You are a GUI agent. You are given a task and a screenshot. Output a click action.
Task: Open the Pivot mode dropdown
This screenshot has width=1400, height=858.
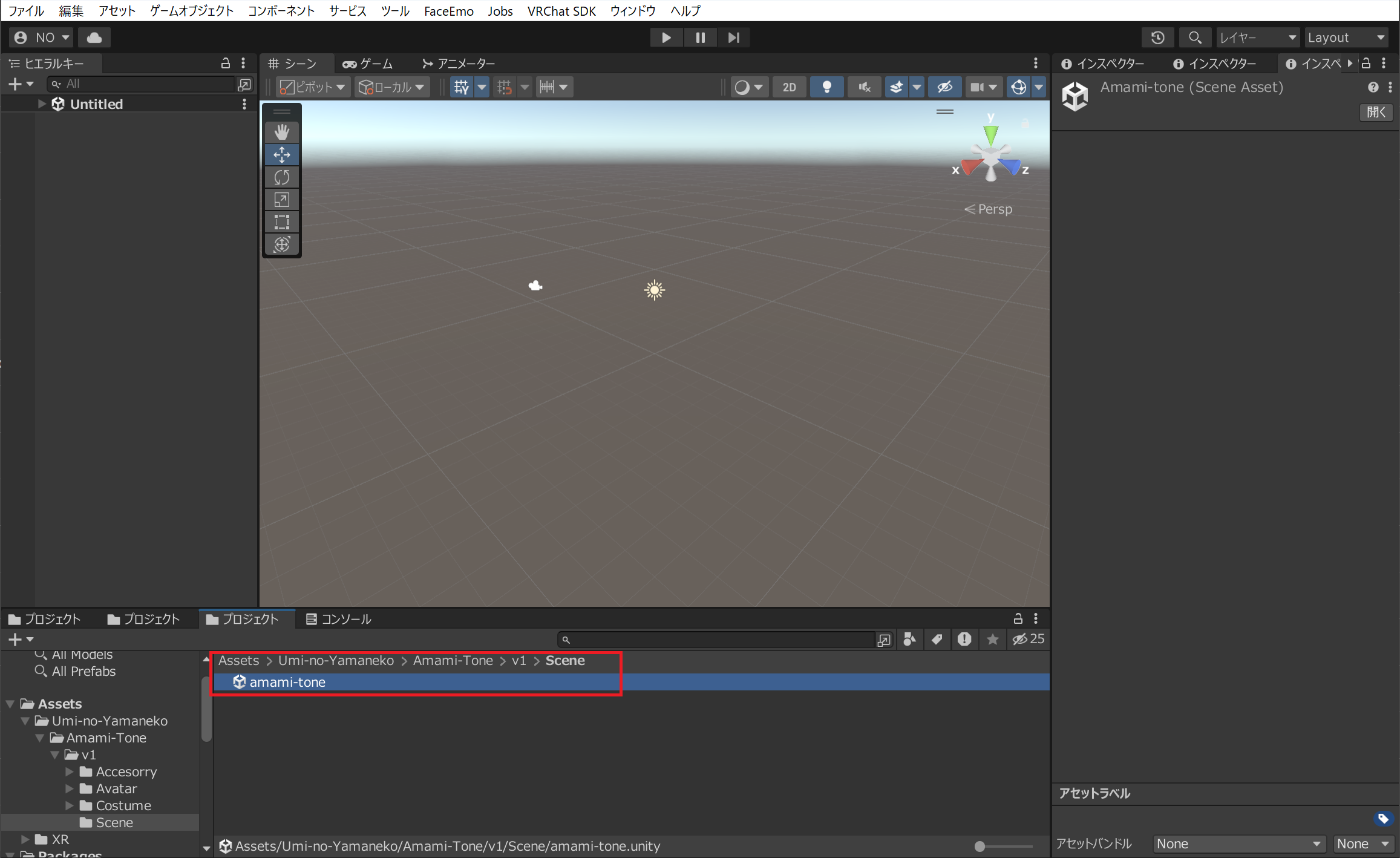pos(313,87)
